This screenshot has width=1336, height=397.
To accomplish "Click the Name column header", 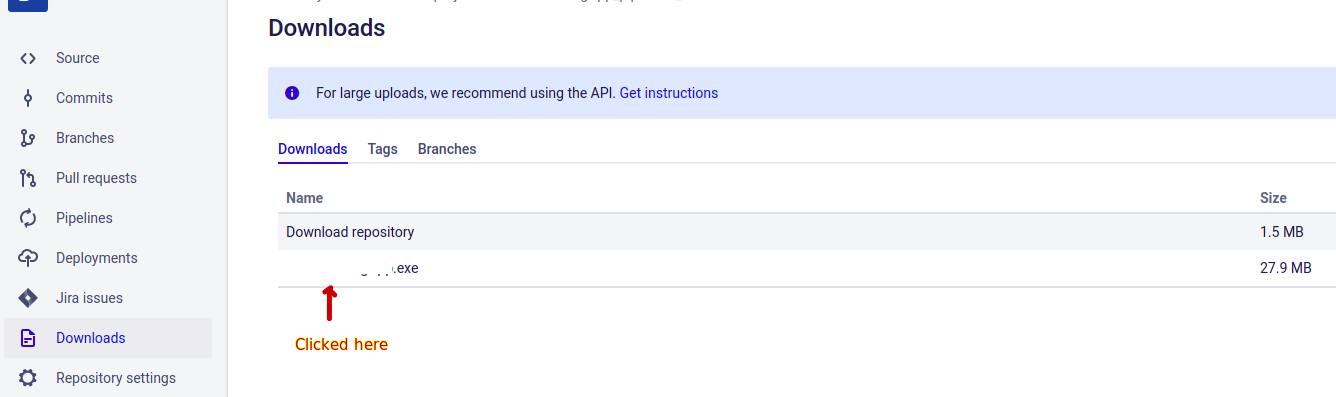I will click(x=304, y=198).
